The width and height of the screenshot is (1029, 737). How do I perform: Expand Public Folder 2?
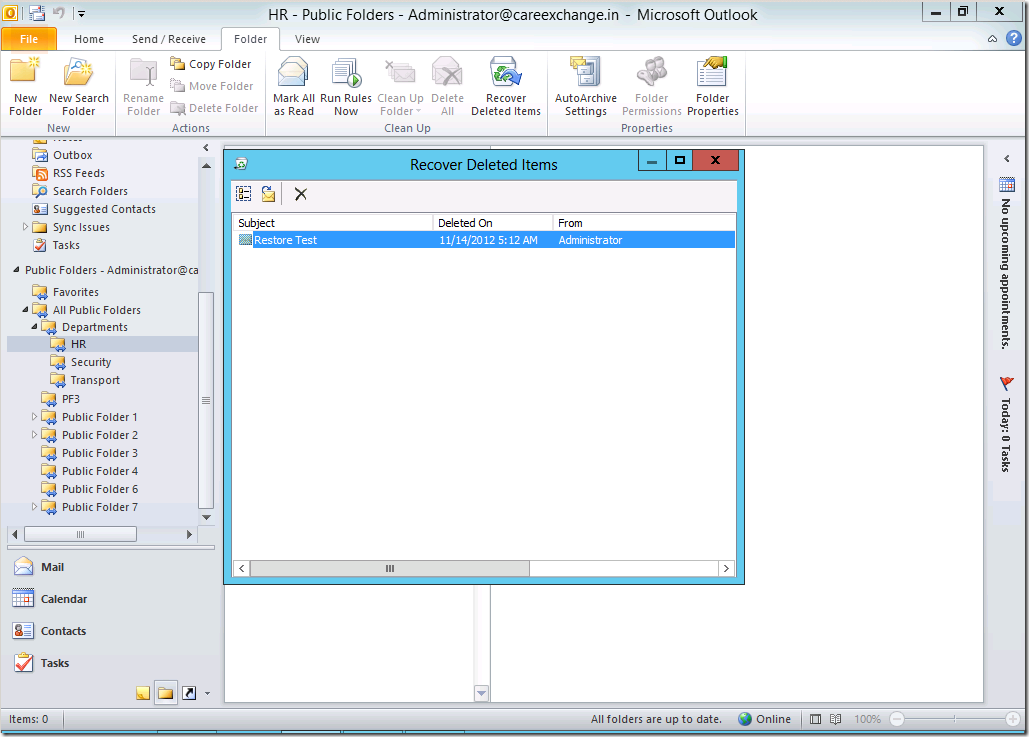[x=35, y=434]
